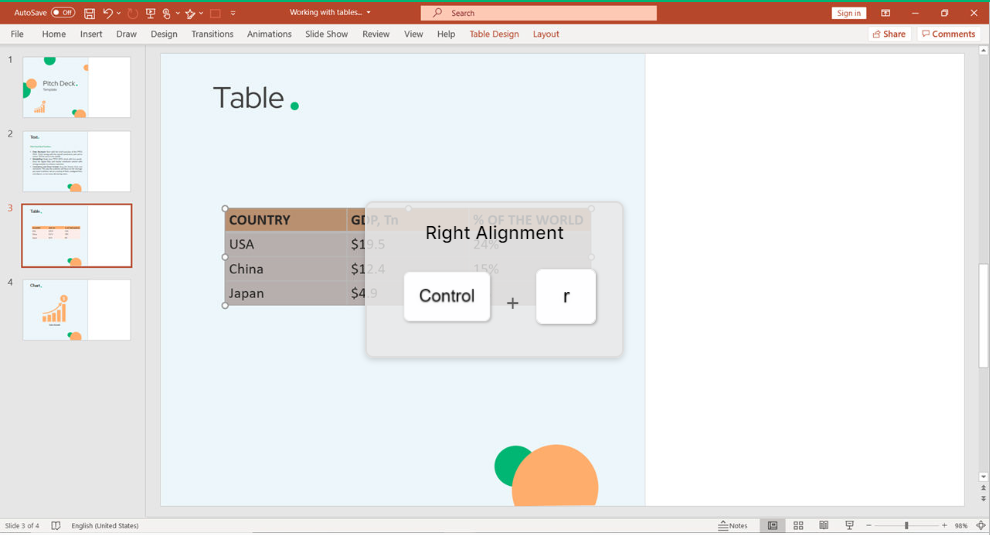This screenshot has width=990, height=535.
Task: Click the Redo icon in title bar
Action: pyautogui.click(x=132, y=13)
